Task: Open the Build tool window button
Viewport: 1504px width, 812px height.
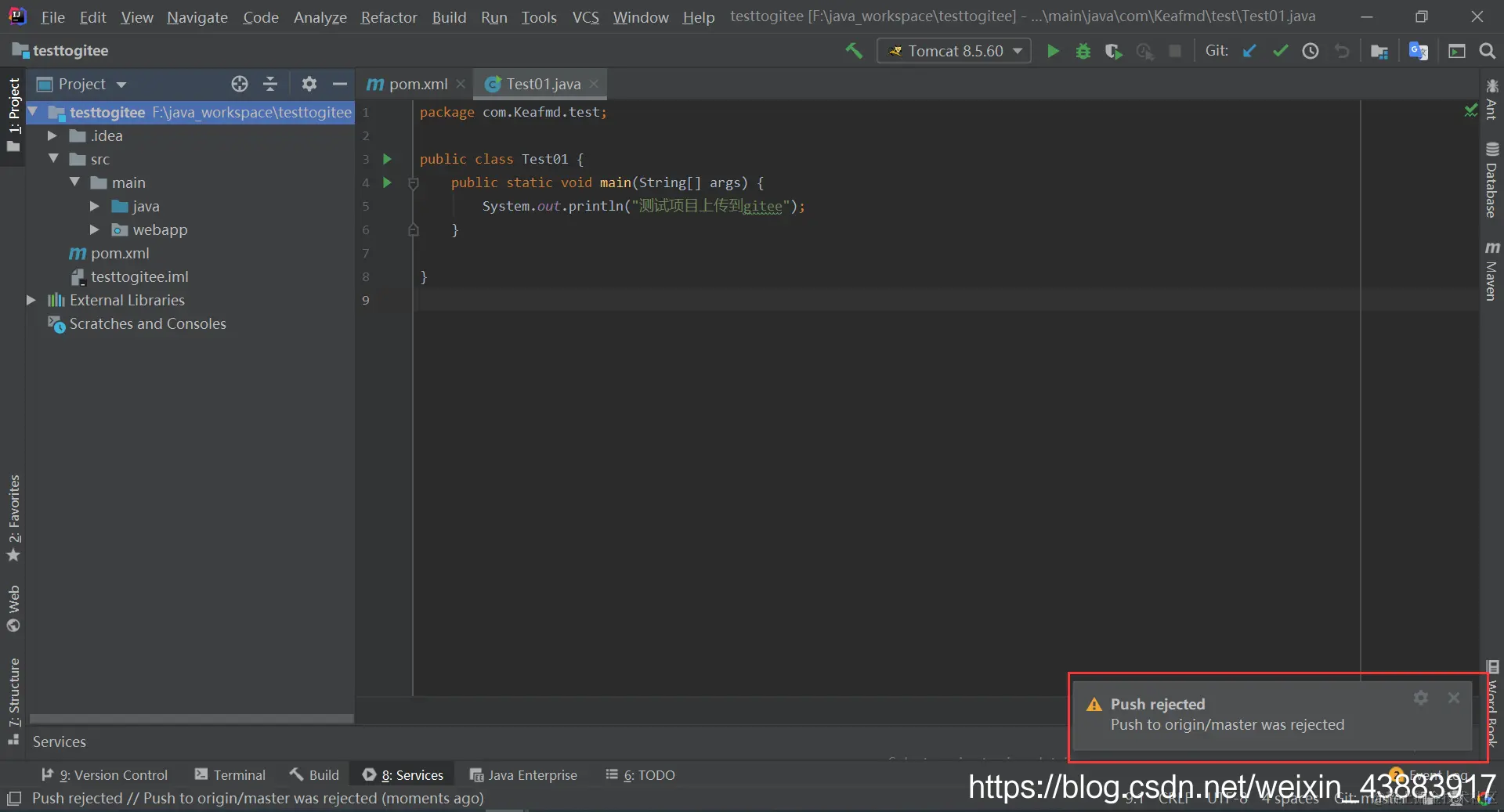Action: [x=314, y=774]
